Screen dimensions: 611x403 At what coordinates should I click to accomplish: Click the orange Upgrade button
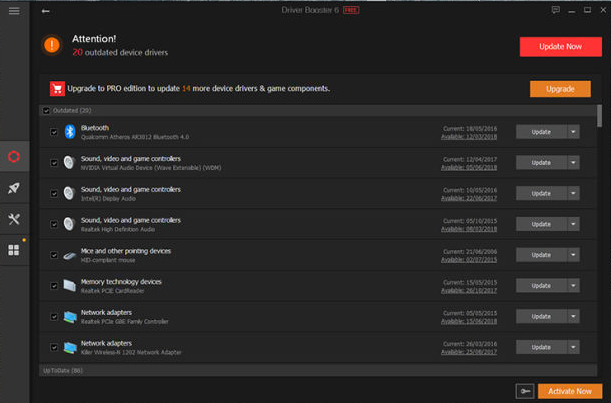pos(560,89)
